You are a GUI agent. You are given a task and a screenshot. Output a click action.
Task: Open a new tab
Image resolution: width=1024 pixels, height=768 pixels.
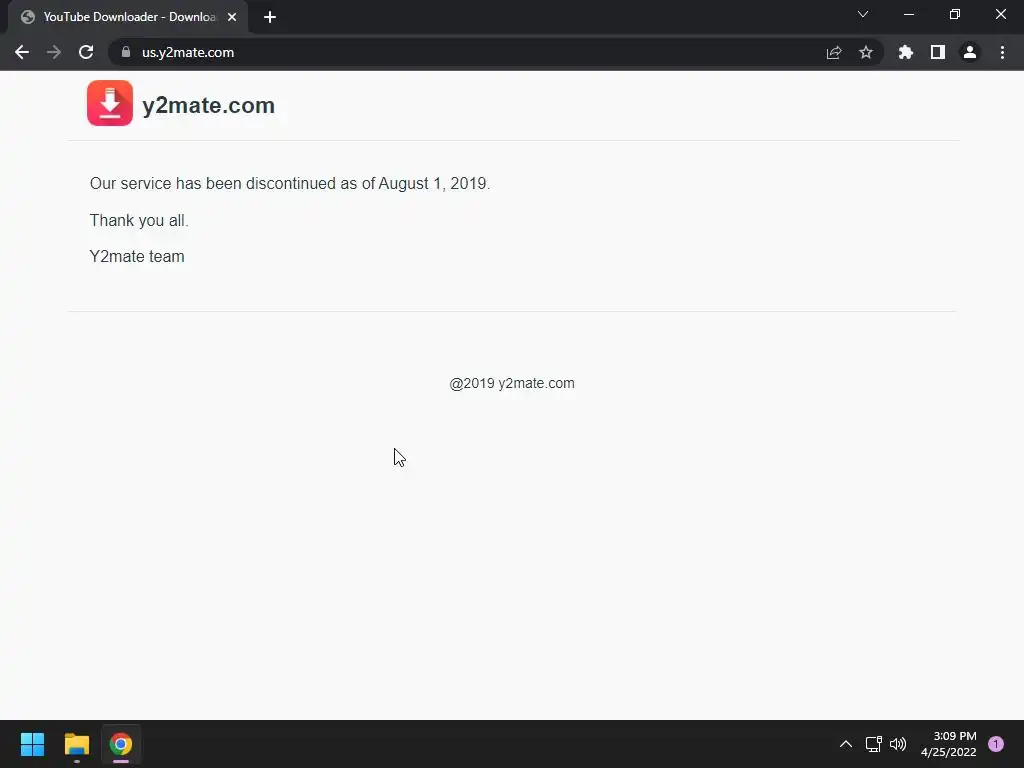pyautogui.click(x=270, y=17)
